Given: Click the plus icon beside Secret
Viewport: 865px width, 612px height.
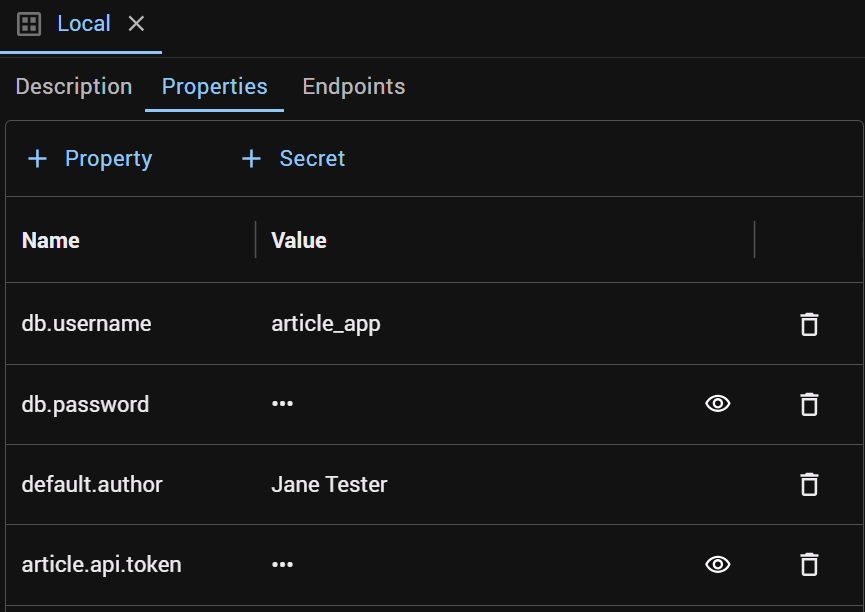Looking at the screenshot, I should [251, 159].
